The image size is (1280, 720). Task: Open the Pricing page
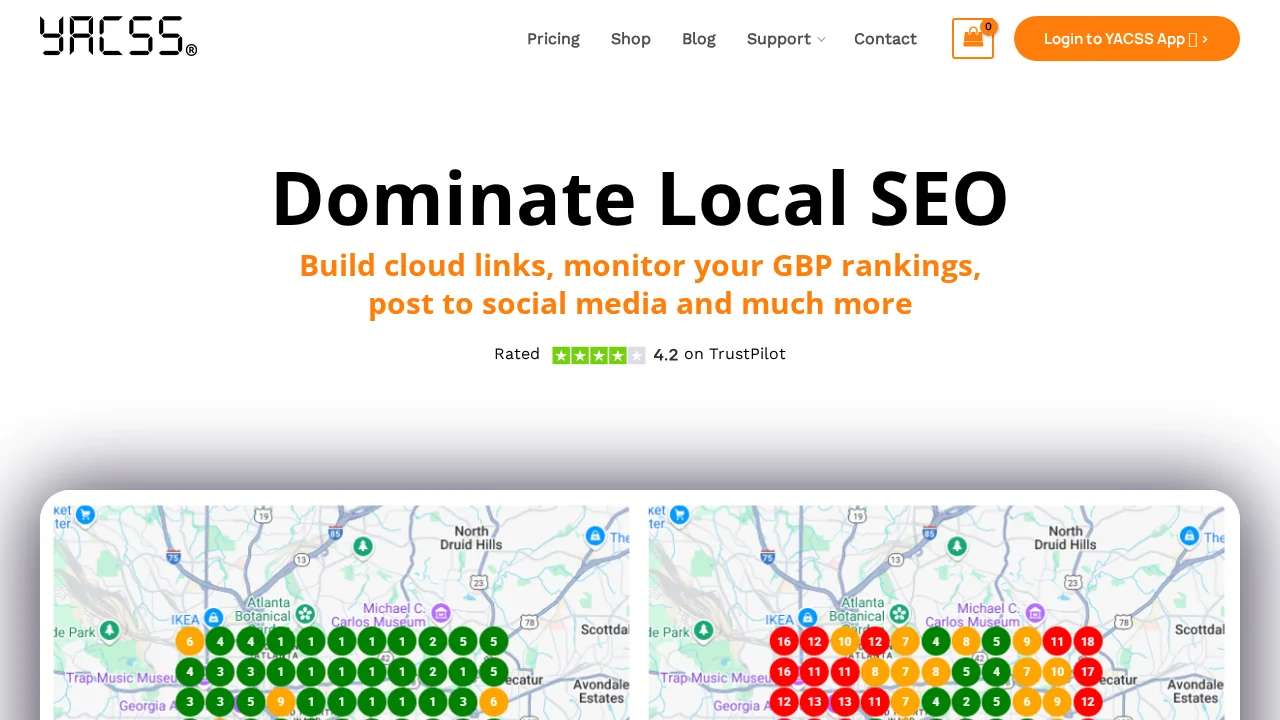tap(553, 39)
